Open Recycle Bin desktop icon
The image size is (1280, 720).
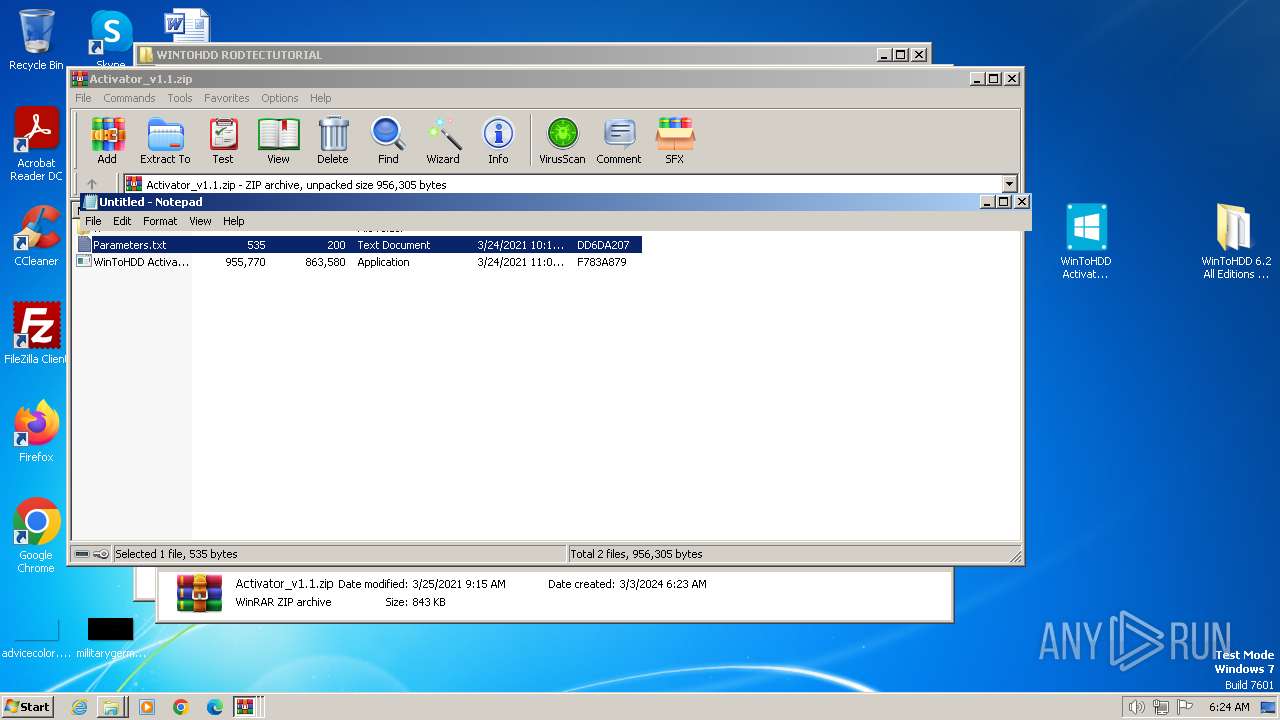[36, 40]
